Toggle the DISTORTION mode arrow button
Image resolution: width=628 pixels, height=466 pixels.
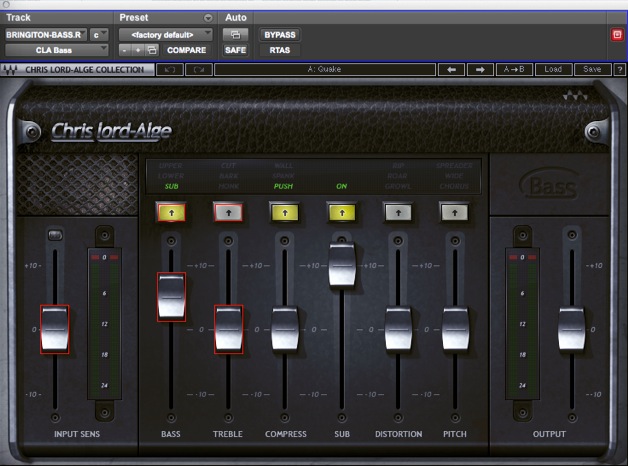click(x=398, y=213)
